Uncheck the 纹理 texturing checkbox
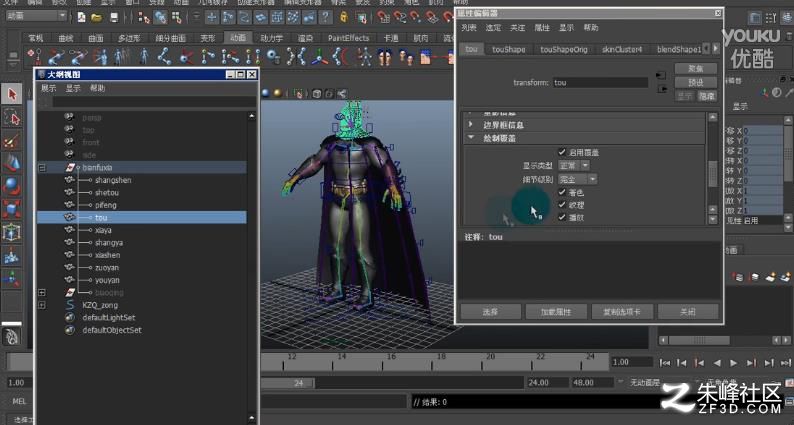Screen dimensions: 794x425 pos(562,205)
